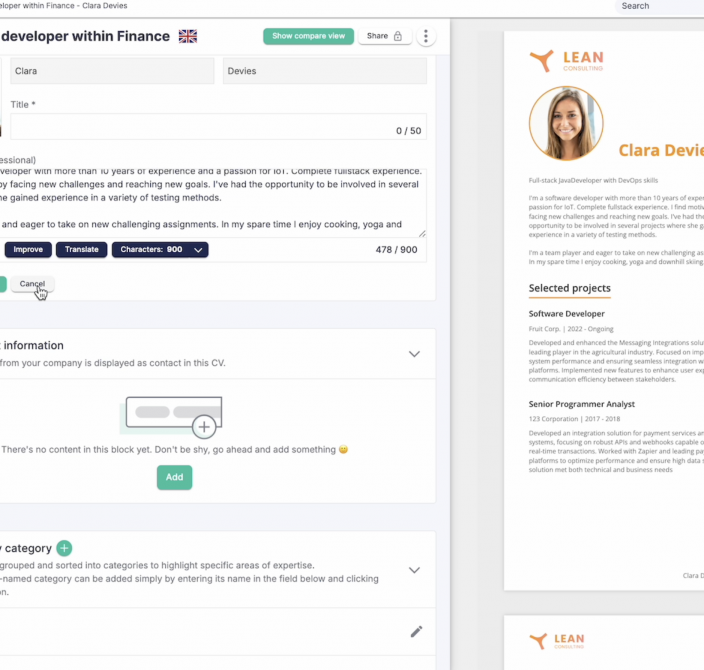This screenshot has width=704, height=670.
Task: Click the Translate button
Action: 81,249
